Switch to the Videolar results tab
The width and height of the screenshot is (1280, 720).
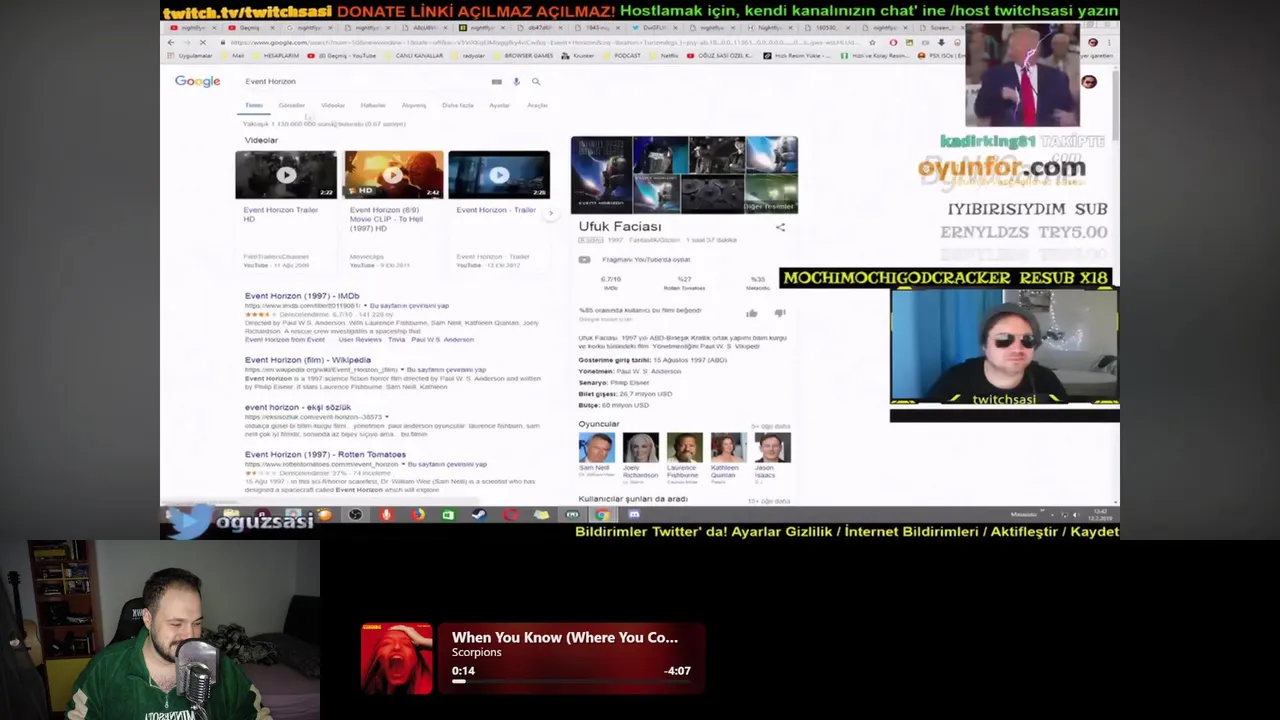pyautogui.click(x=333, y=105)
